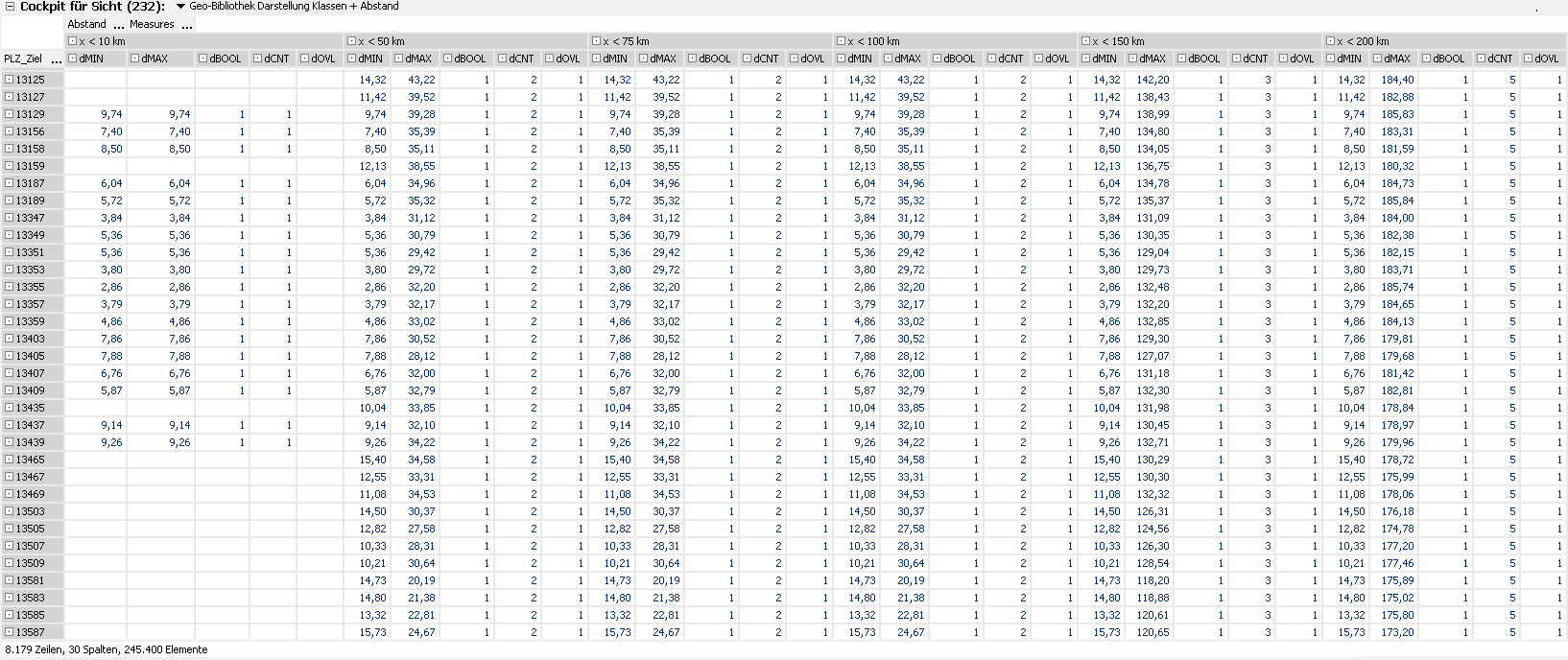Click the dMAX square icon under x < 10 km

tap(135, 59)
